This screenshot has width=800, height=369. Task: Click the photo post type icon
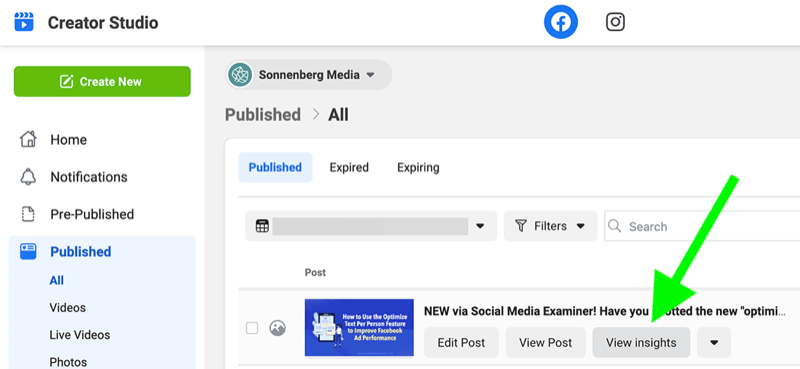coord(278,328)
